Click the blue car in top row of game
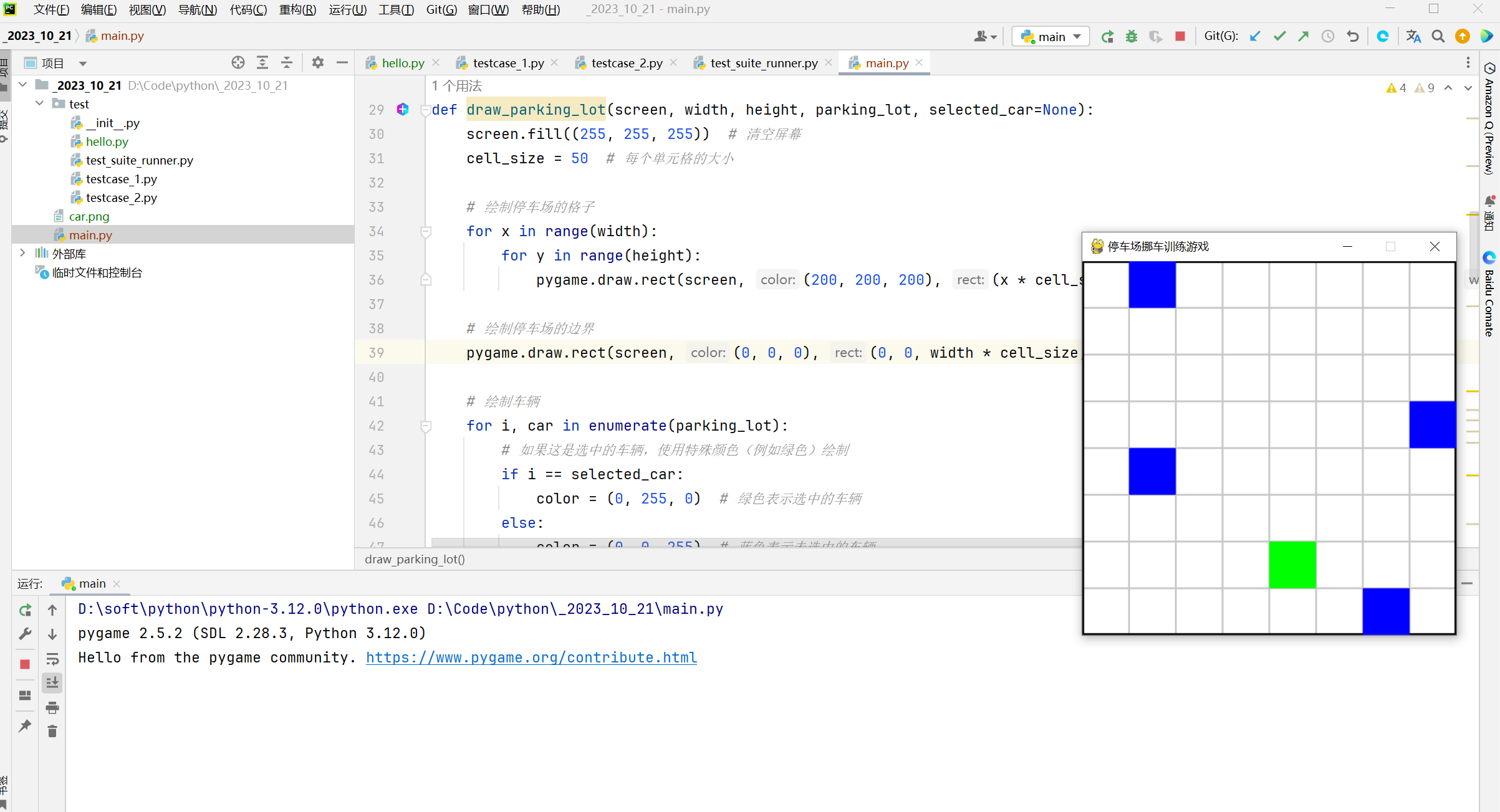Viewport: 1500px width, 812px height. (x=1152, y=285)
